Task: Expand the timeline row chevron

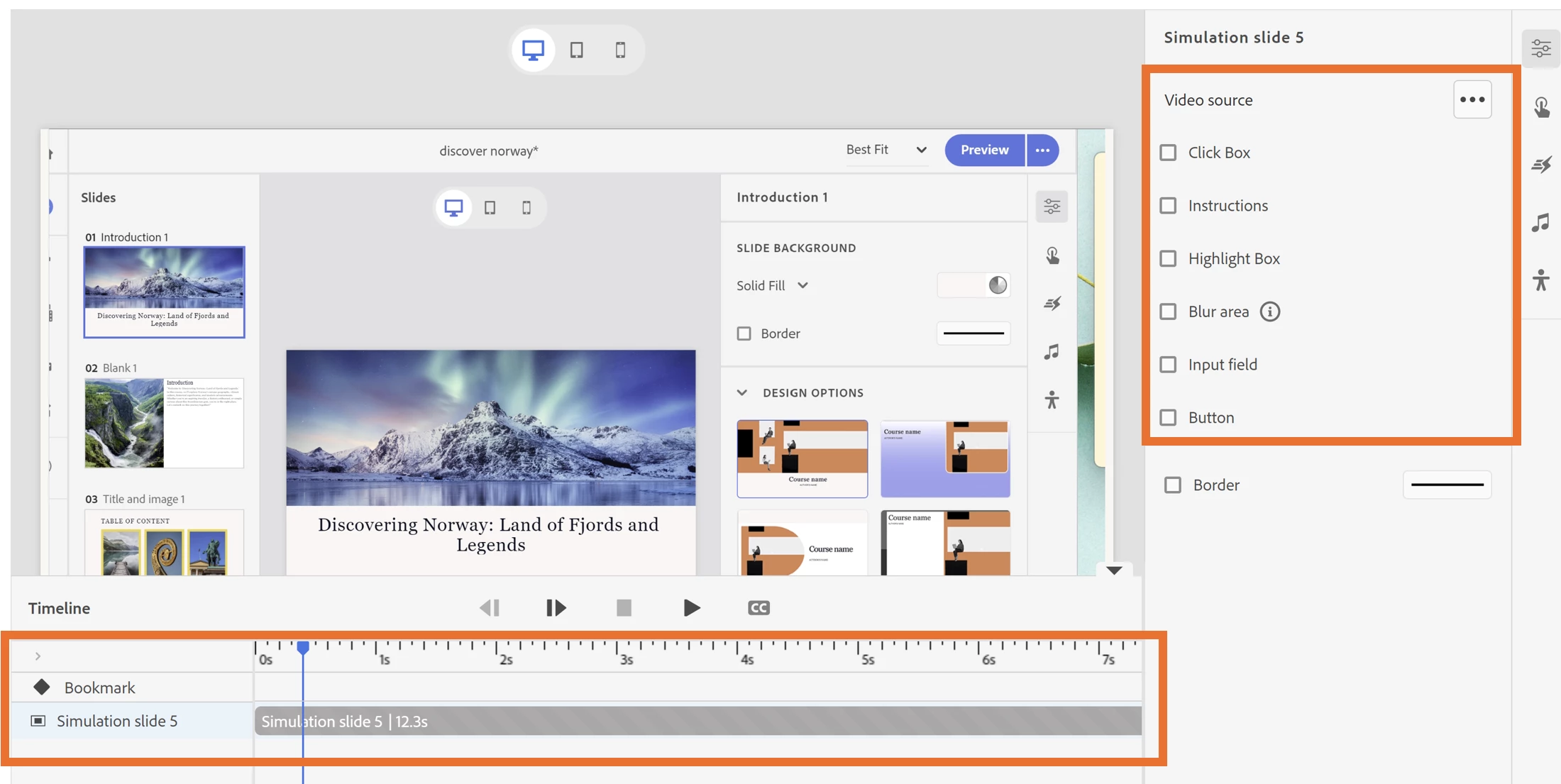Action: point(38,656)
